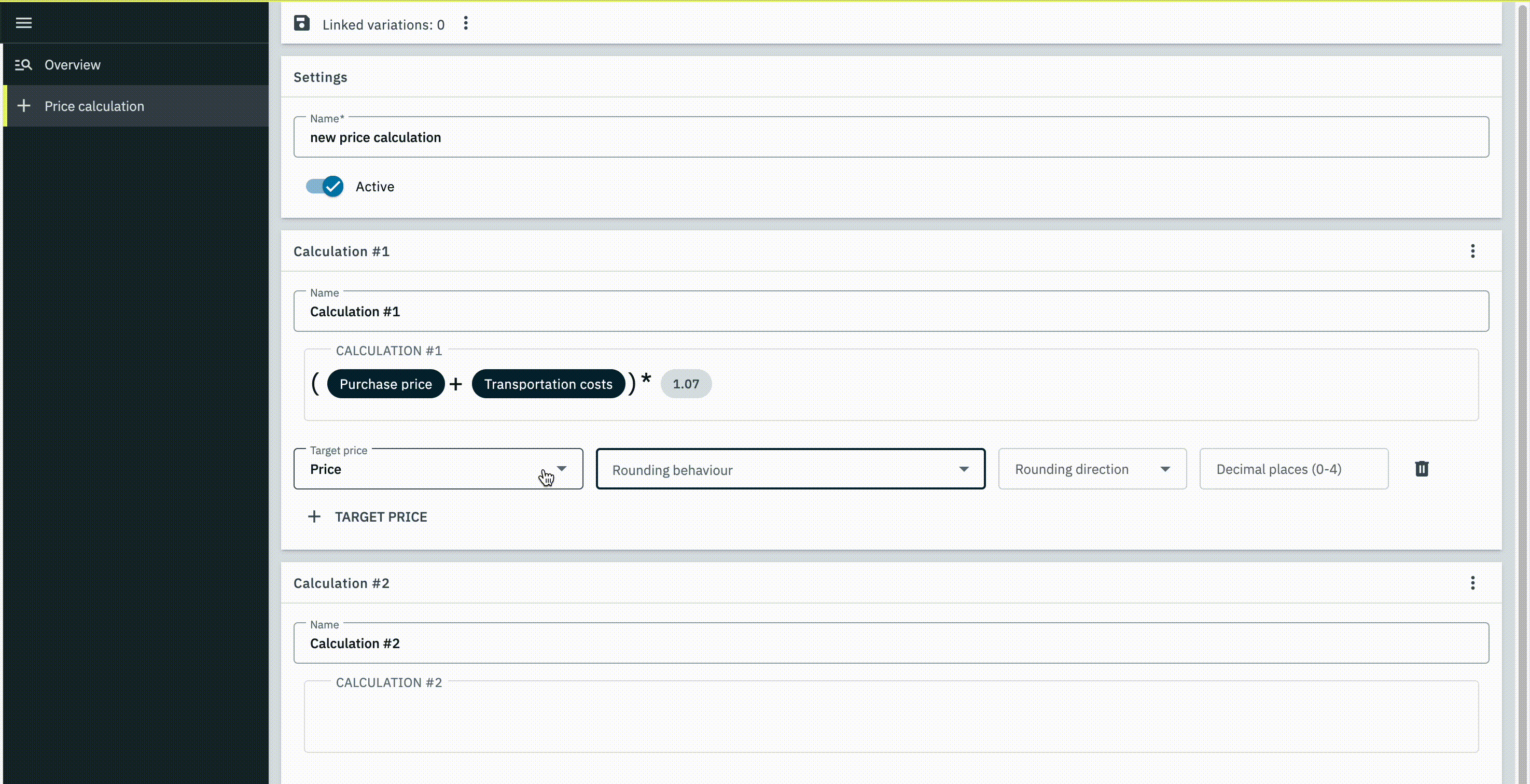The height and width of the screenshot is (784, 1530).
Task: Edit the Calculation #2 name field
Action: [x=891, y=643]
